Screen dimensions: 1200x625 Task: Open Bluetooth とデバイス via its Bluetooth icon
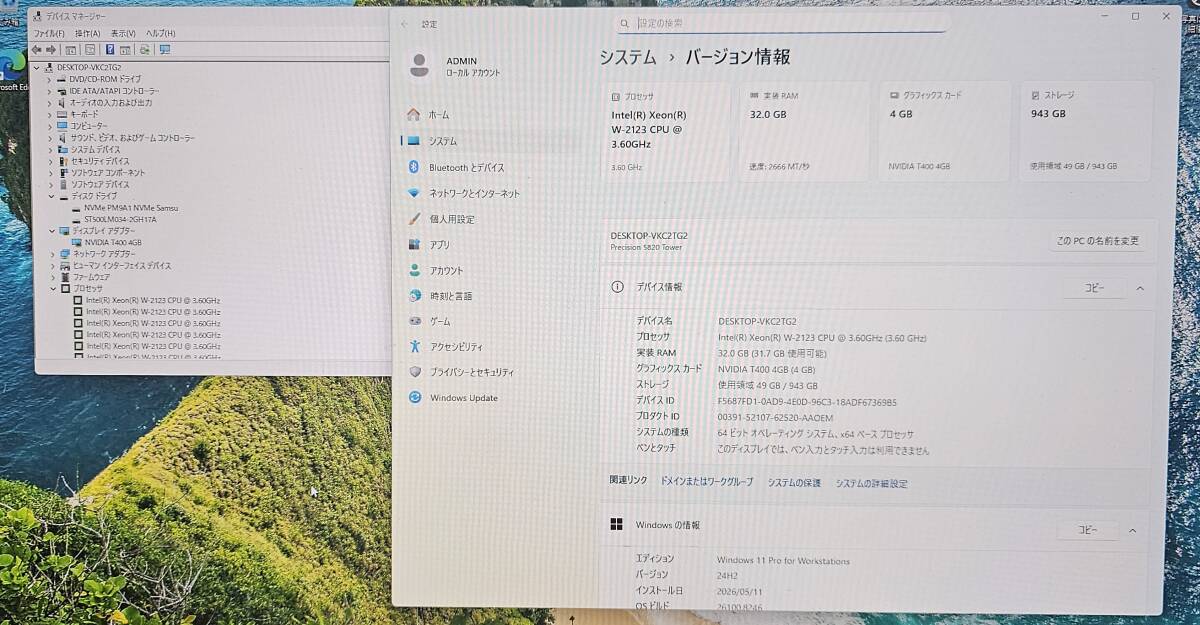(414, 167)
